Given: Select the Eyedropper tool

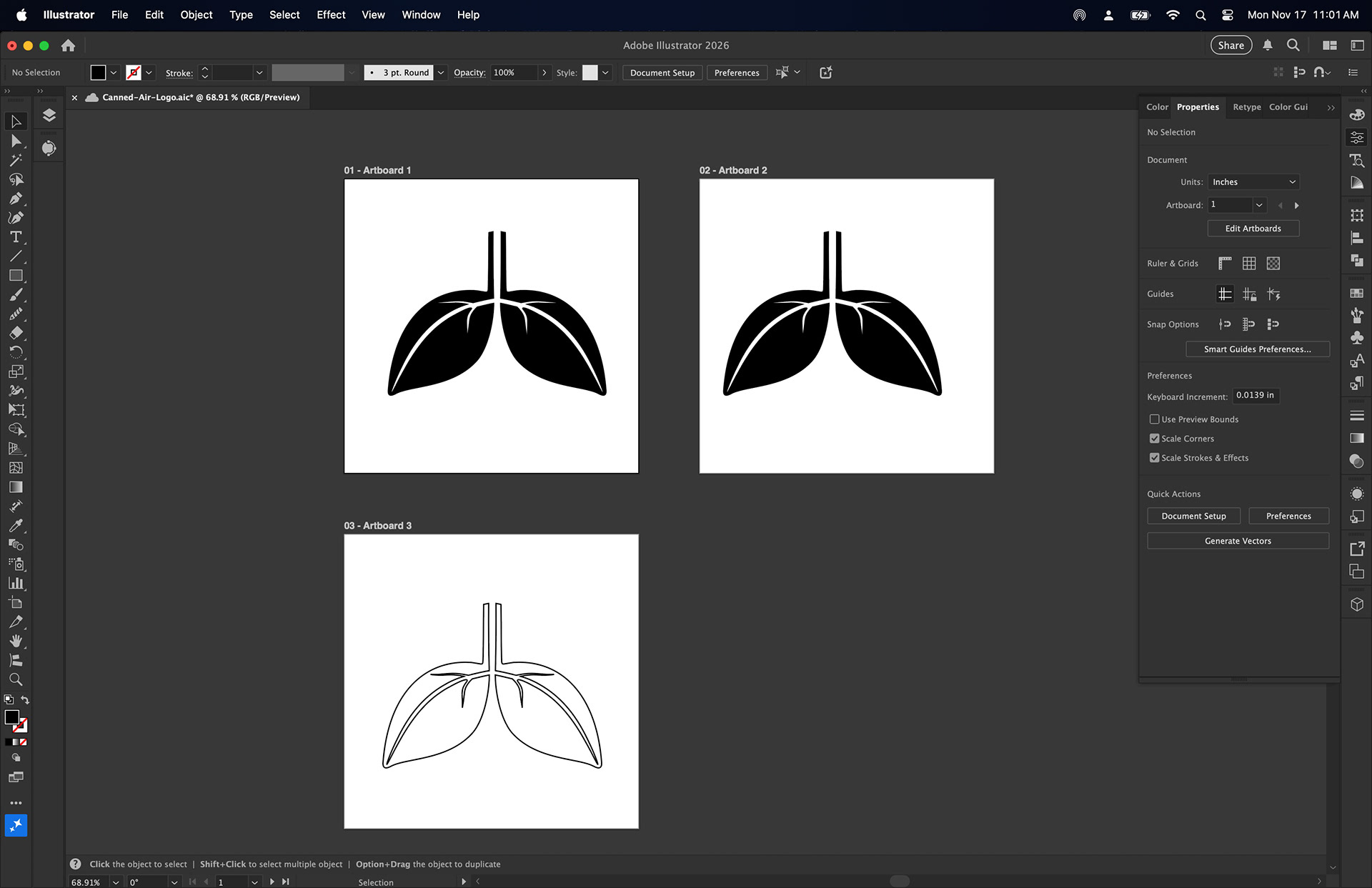Looking at the screenshot, I should tap(16, 526).
